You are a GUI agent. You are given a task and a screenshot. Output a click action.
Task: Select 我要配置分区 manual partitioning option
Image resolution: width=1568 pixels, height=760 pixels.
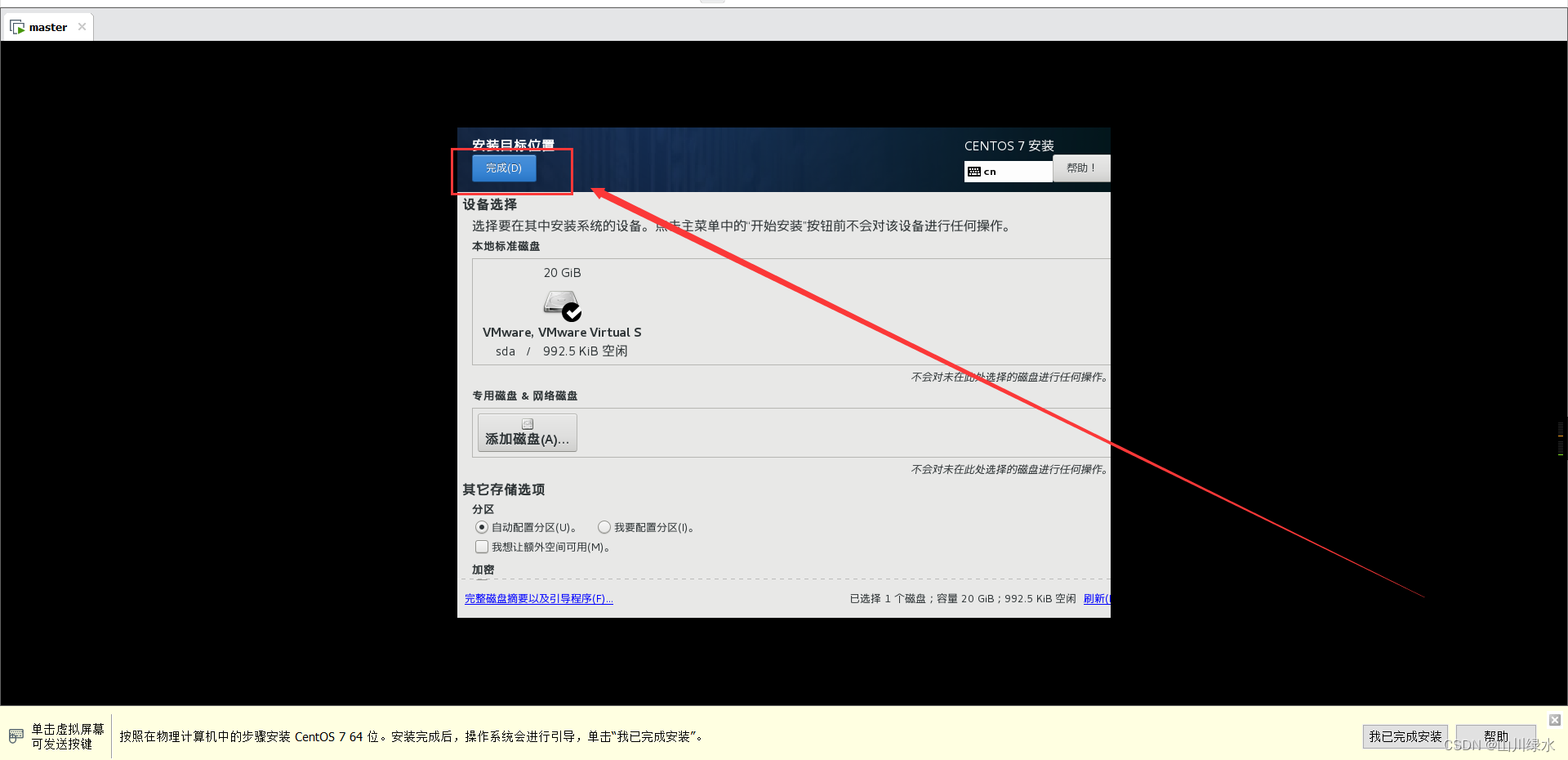[x=604, y=527]
